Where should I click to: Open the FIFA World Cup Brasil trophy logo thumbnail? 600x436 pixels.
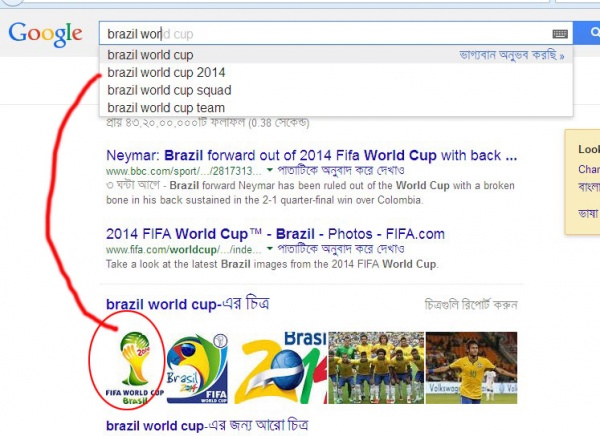(x=134, y=368)
